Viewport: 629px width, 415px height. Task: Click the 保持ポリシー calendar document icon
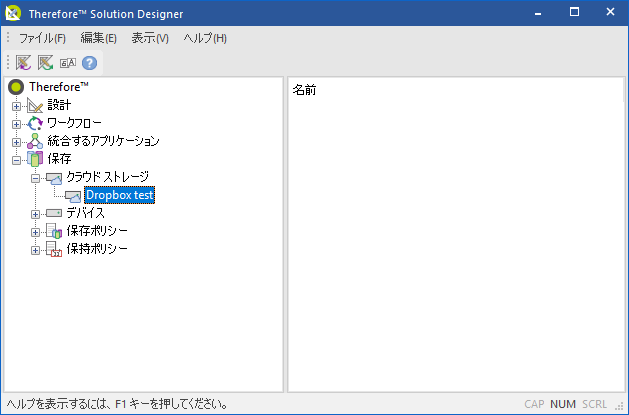(54, 249)
